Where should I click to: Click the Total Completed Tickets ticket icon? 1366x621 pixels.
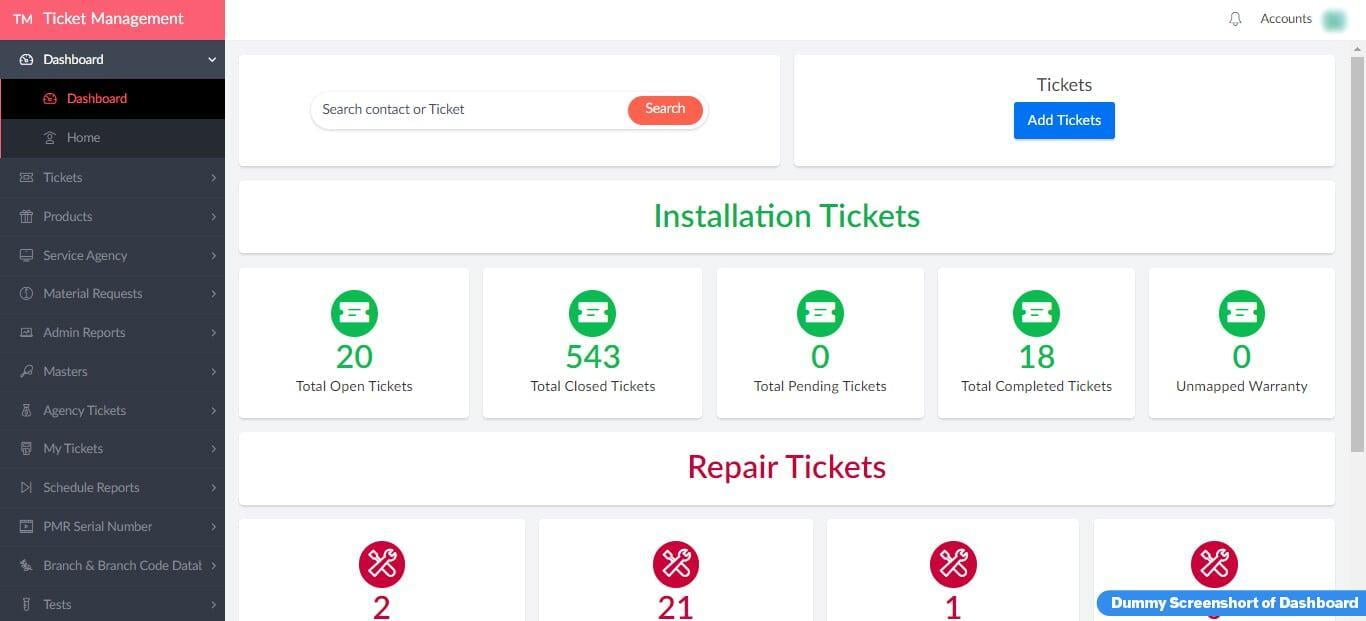1036,313
